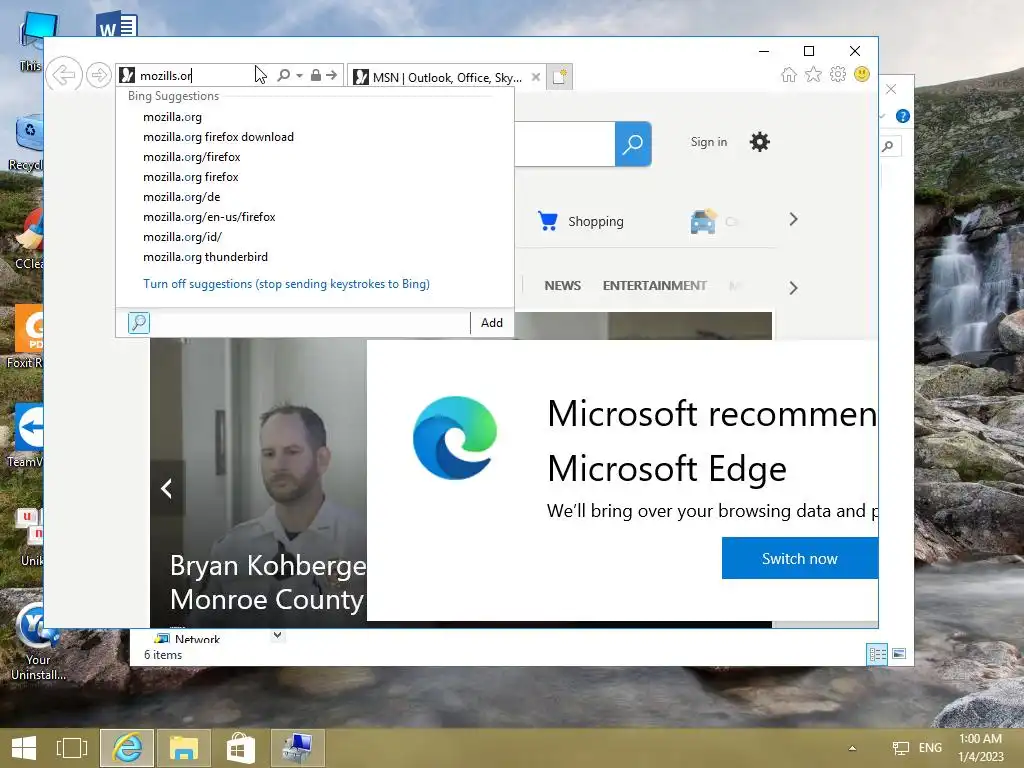
Task: Open MSN settings gear icon
Action: [760, 142]
